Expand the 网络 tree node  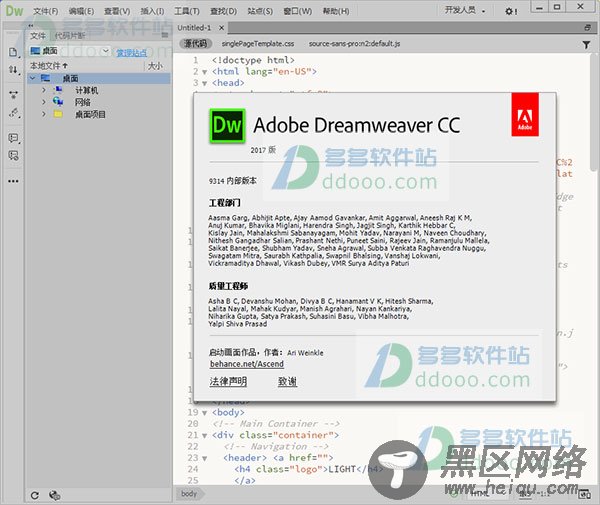pos(44,102)
